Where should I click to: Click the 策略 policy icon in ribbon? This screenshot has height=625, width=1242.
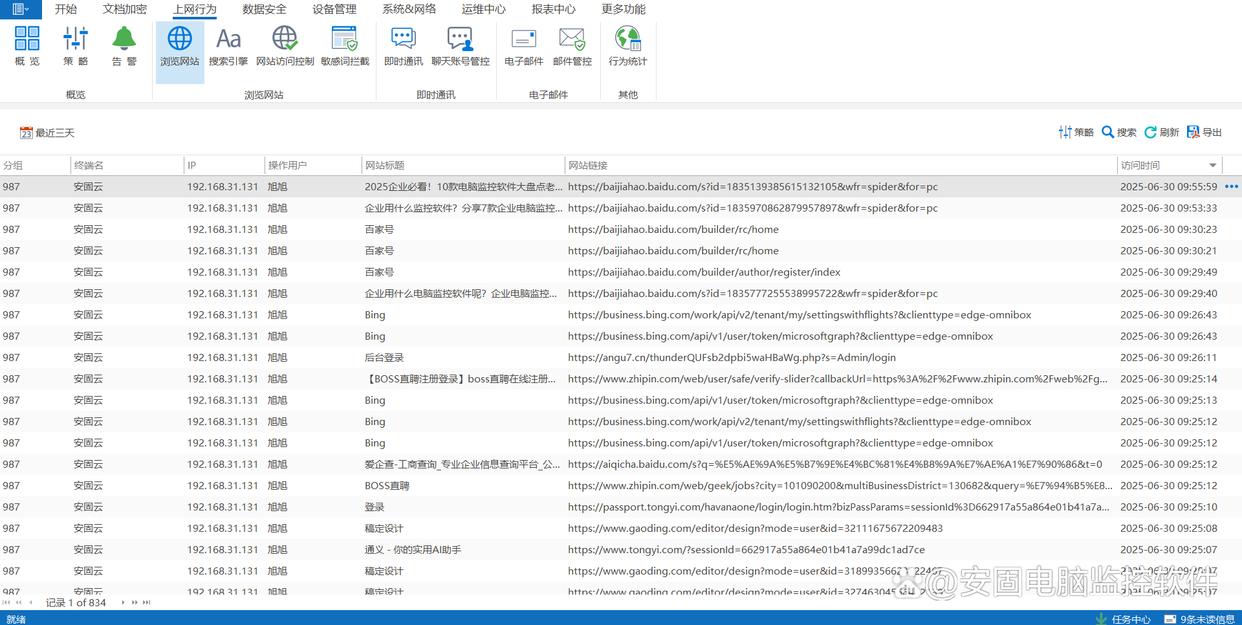point(76,47)
